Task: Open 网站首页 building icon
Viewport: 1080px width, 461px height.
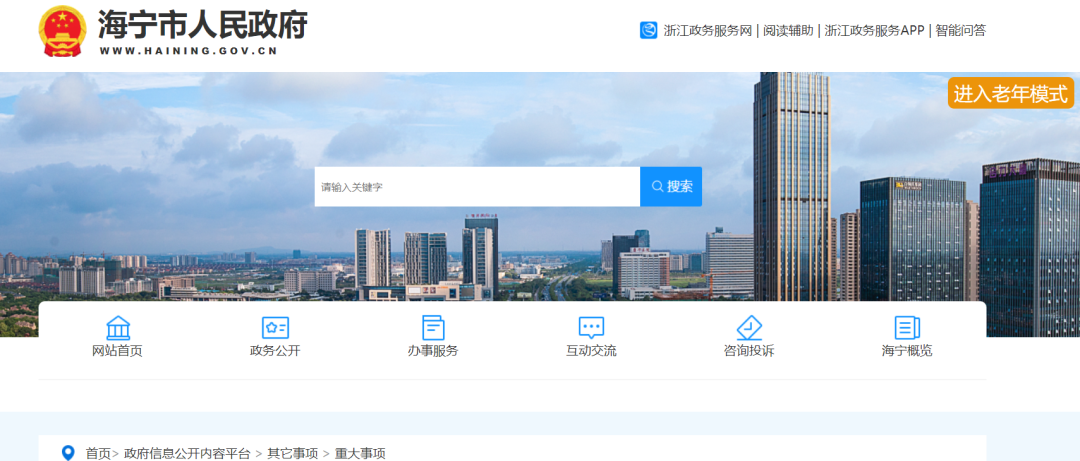Action: coord(117,327)
